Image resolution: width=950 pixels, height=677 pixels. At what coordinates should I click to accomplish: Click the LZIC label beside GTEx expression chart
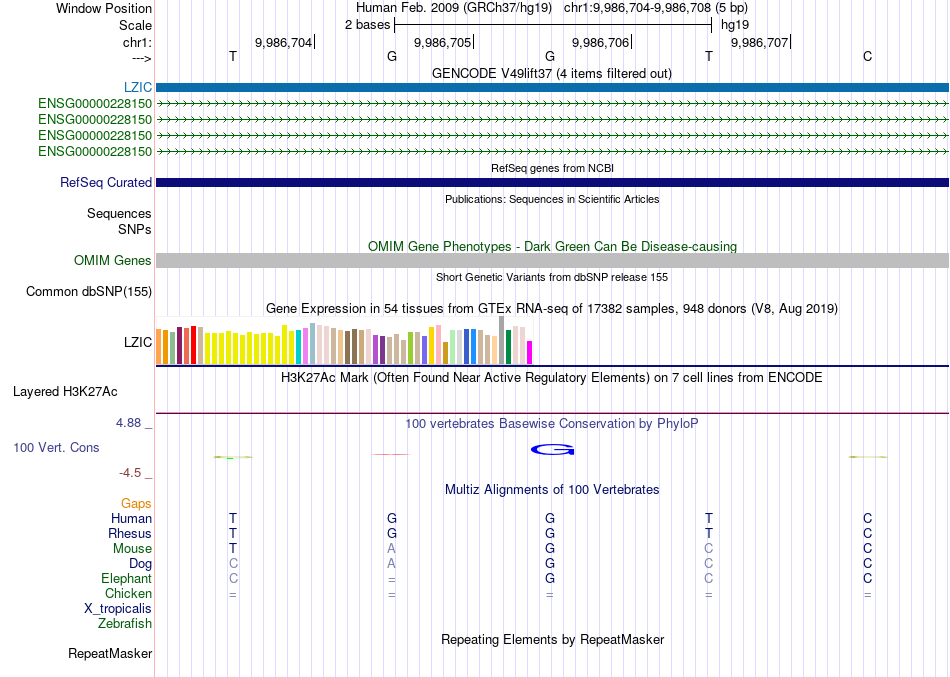tap(138, 342)
